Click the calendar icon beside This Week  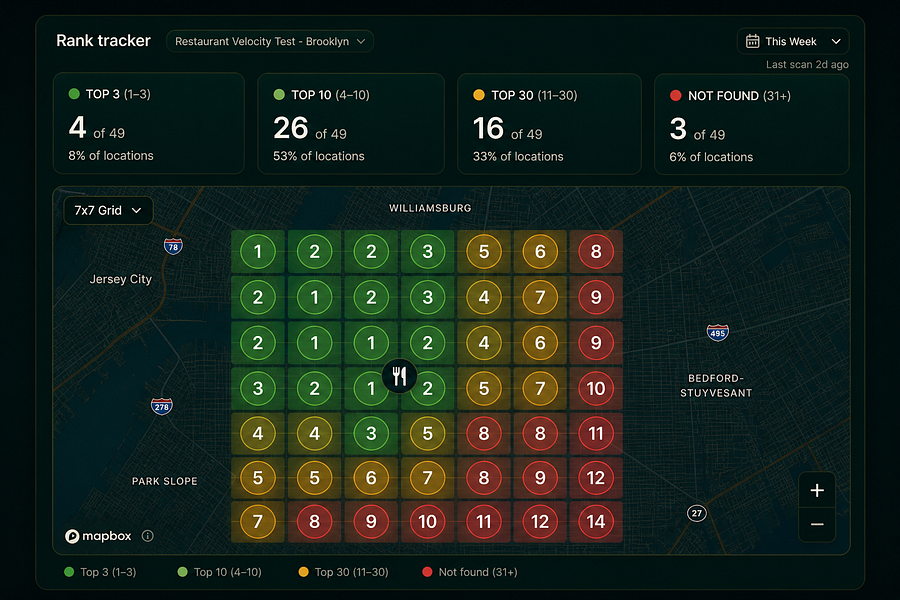pyautogui.click(x=752, y=41)
